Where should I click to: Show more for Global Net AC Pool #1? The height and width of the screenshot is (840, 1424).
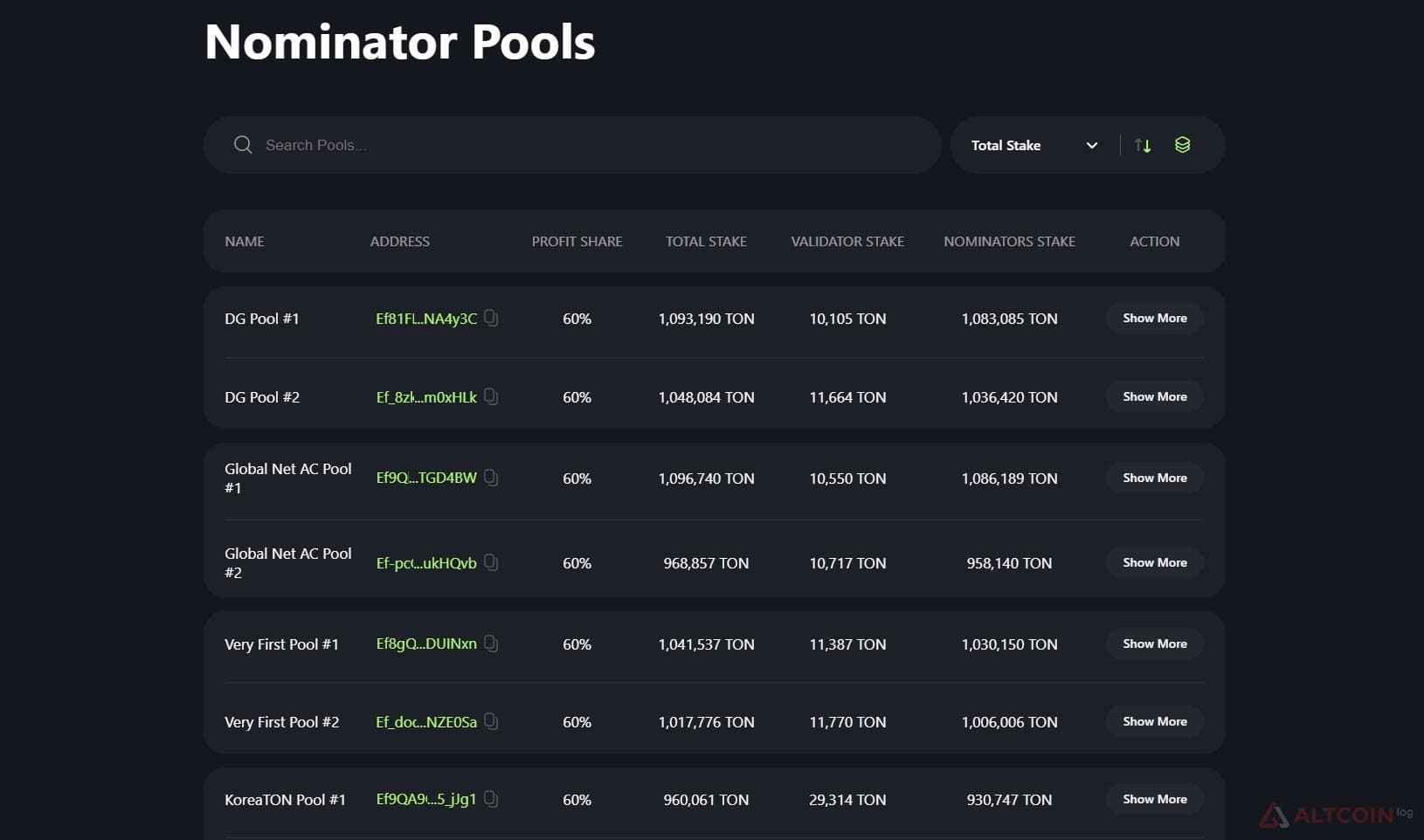click(1155, 478)
